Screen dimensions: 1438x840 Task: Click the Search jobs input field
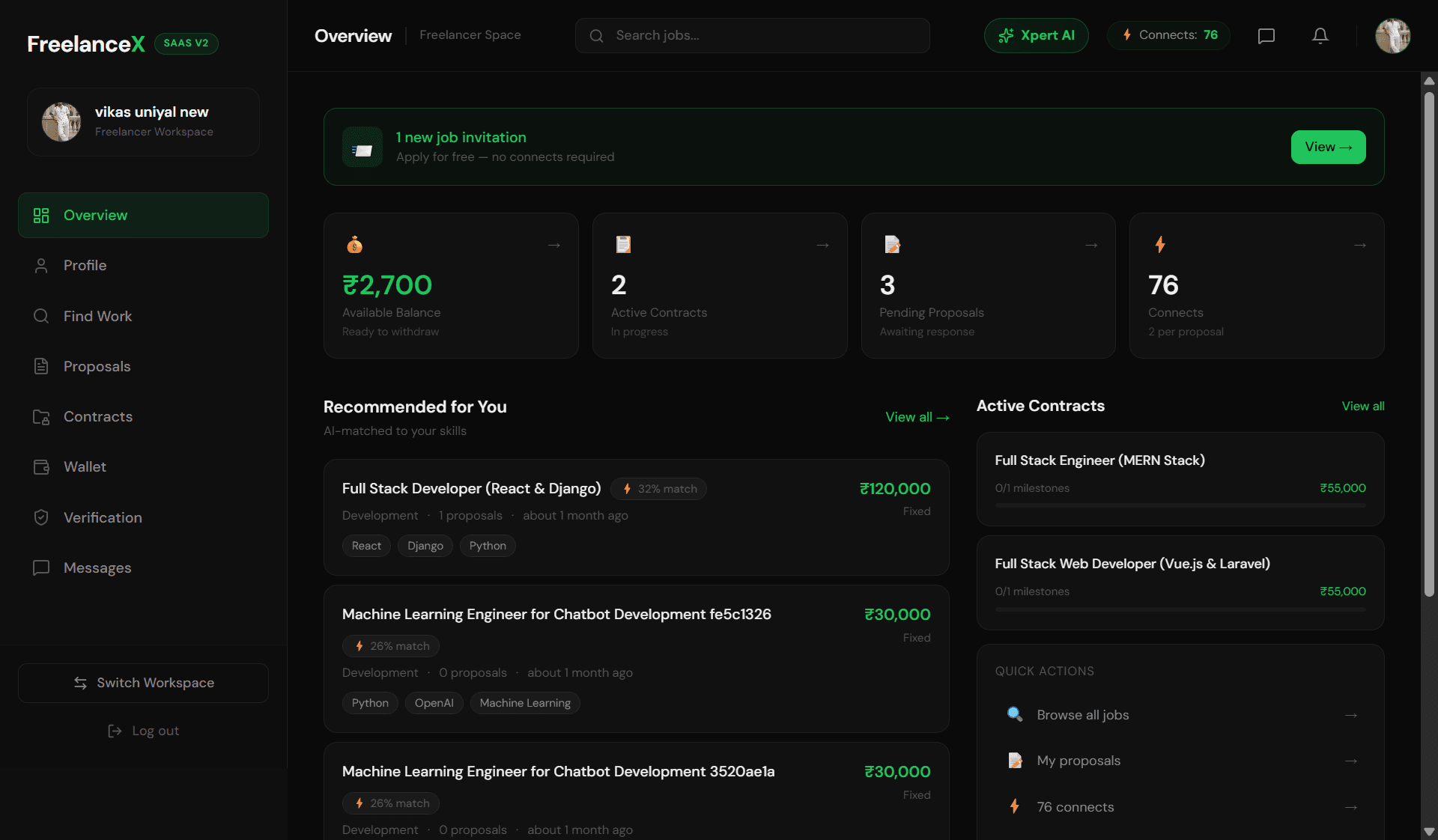[752, 36]
